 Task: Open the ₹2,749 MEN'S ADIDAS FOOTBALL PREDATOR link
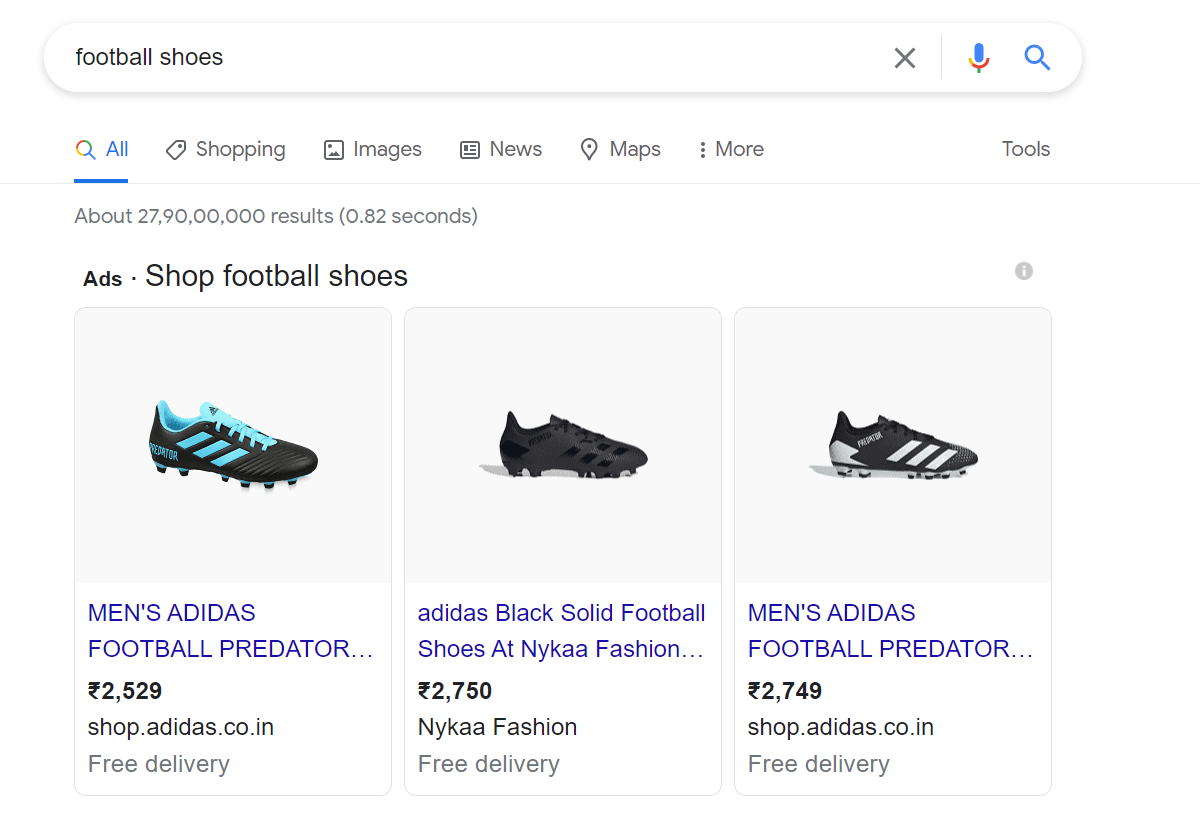[891, 631]
